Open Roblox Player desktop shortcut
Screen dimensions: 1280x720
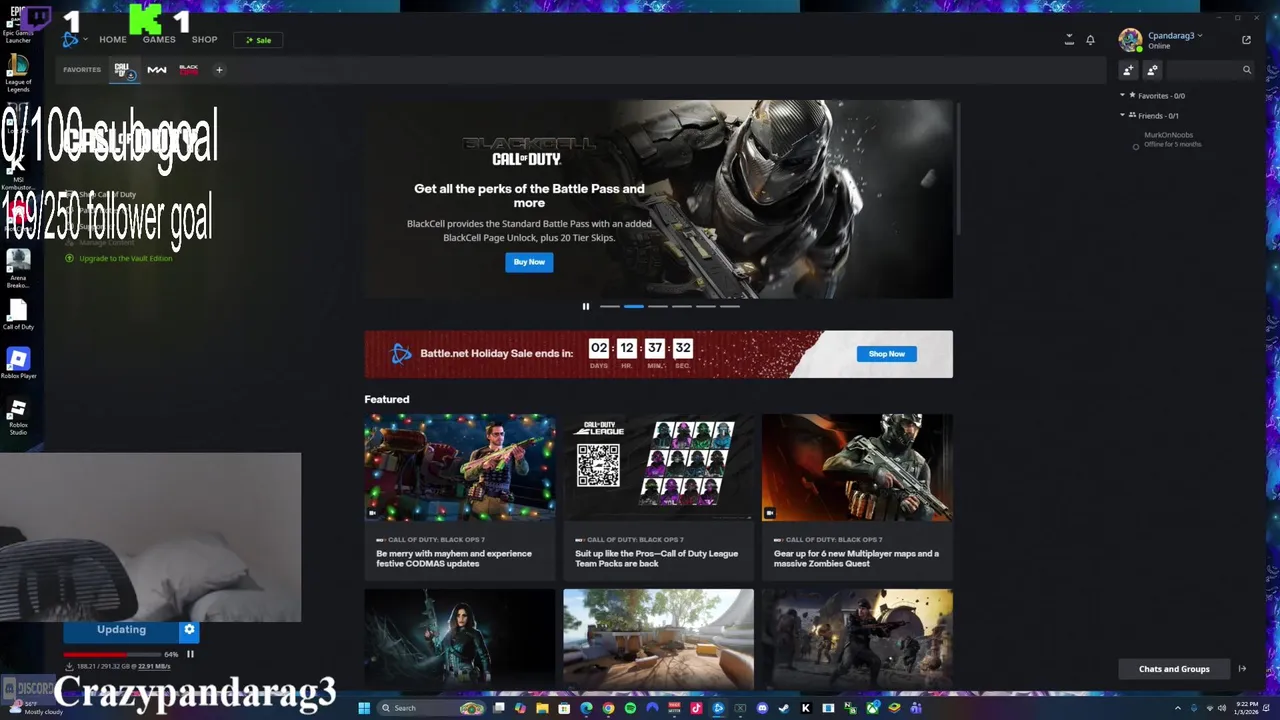coord(18,364)
